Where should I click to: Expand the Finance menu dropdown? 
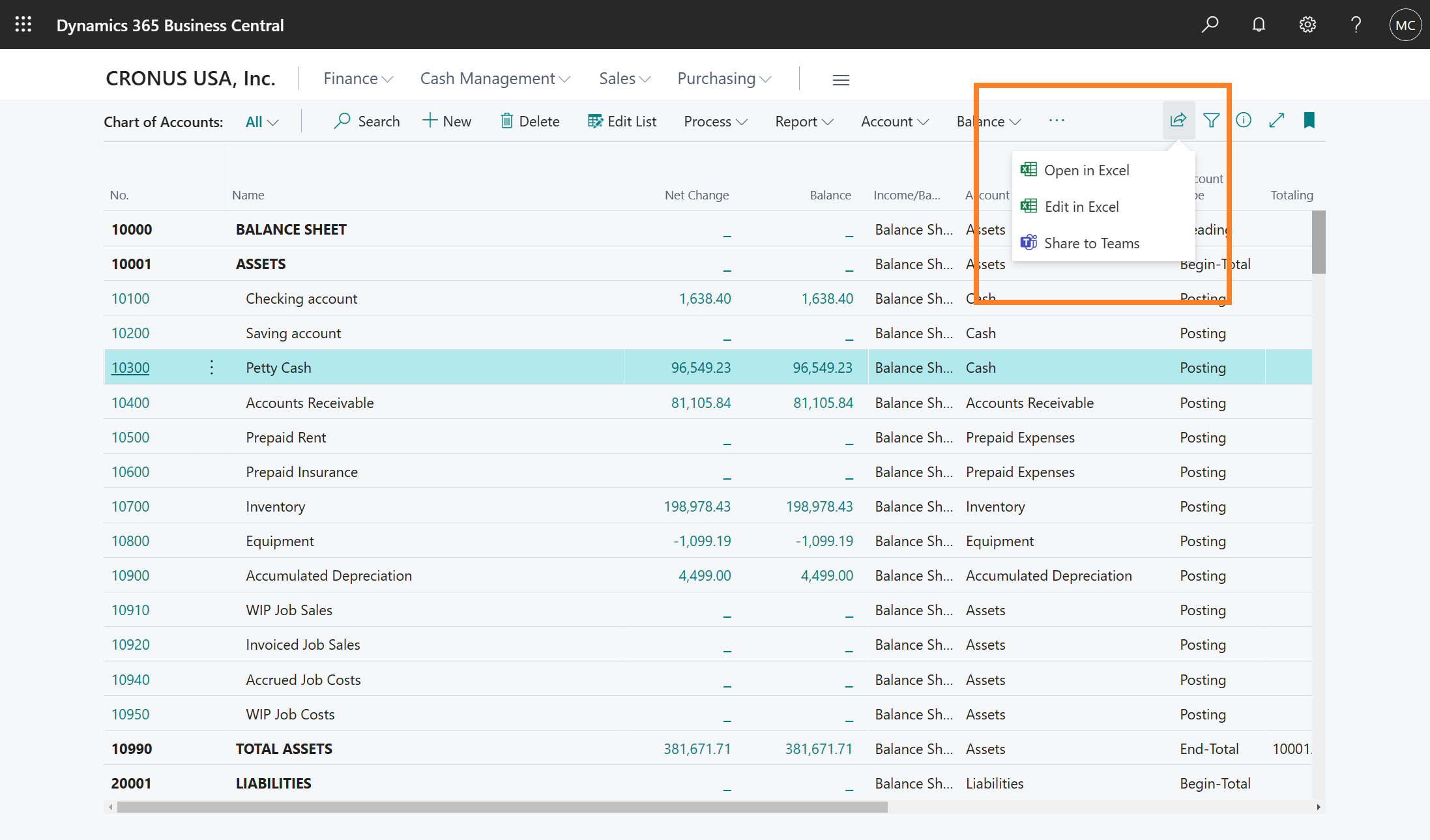click(358, 79)
